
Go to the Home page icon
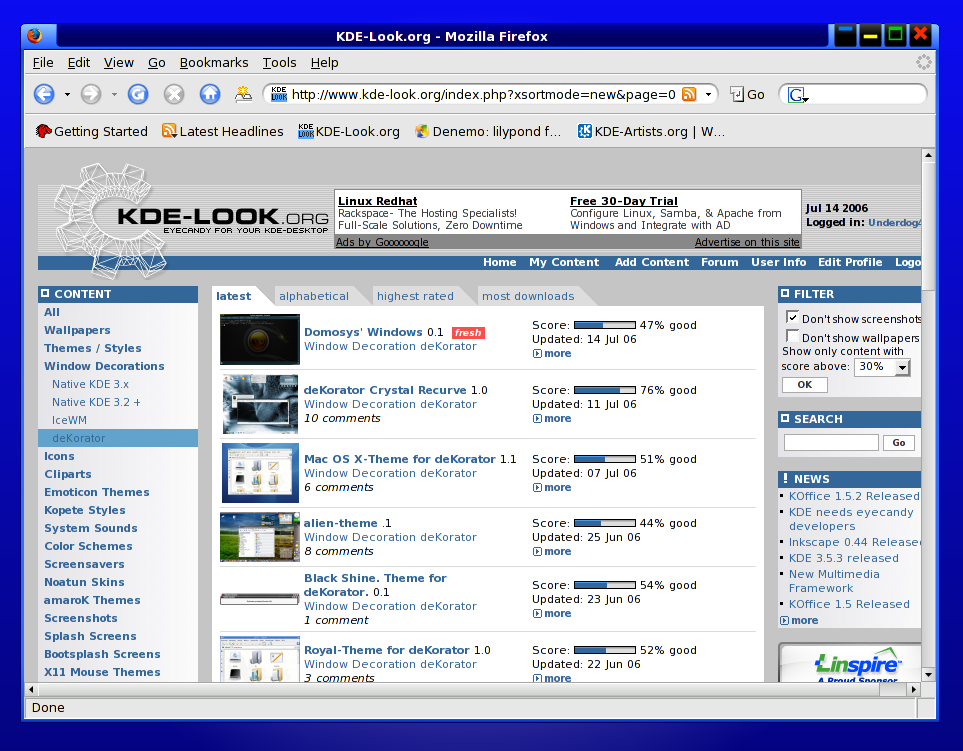click(210, 94)
